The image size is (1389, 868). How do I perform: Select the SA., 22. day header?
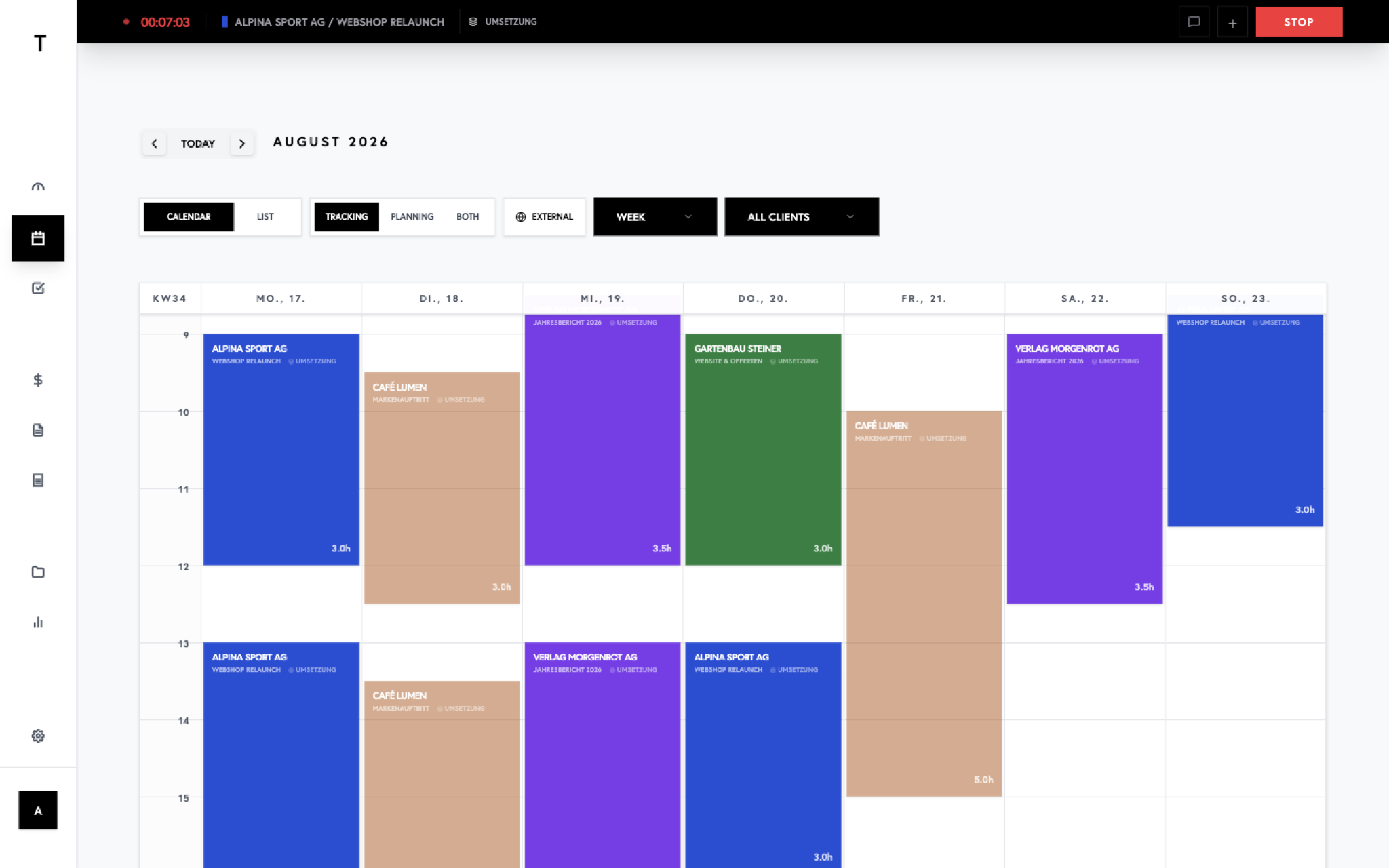1084,298
